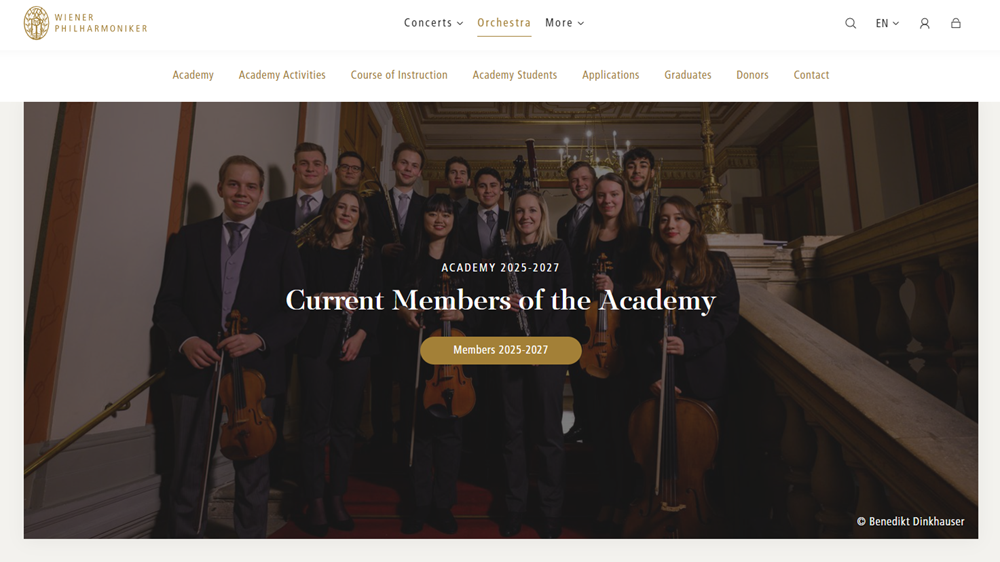The width and height of the screenshot is (1000, 562).
Task: Open the user account icon
Action: (x=924, y=23)
